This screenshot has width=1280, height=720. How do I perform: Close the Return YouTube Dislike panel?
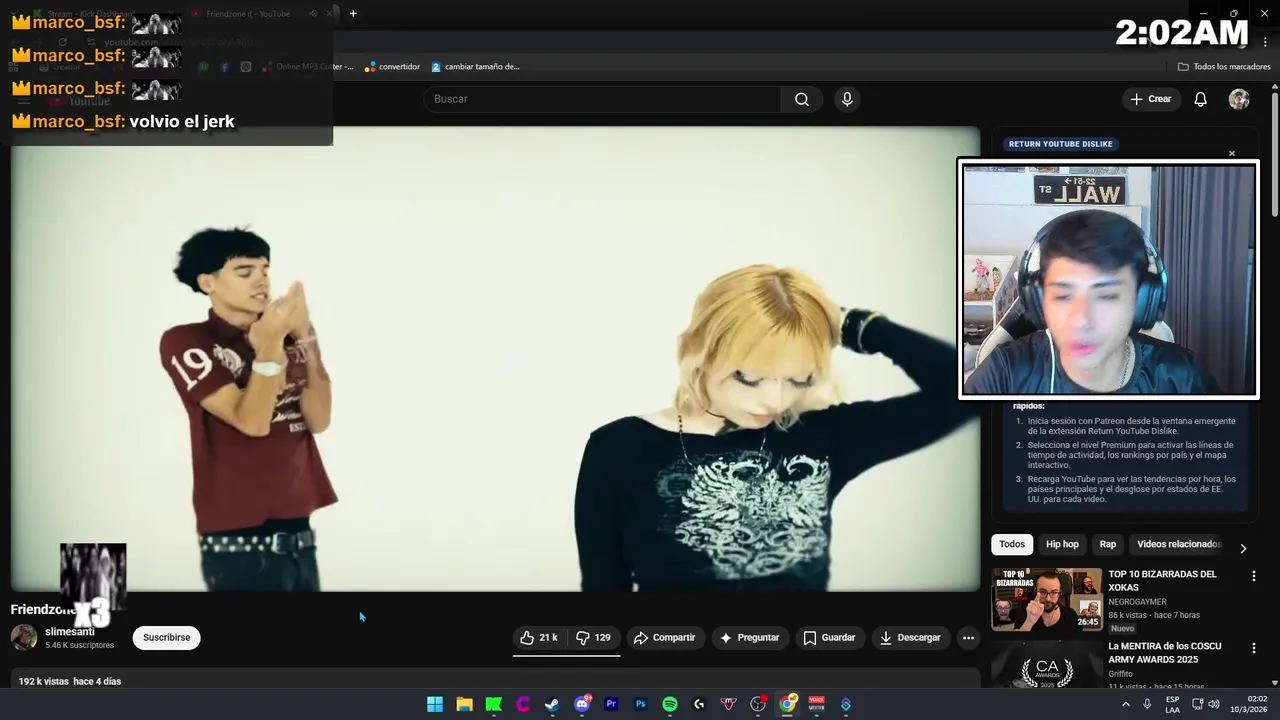point(1232,153)
